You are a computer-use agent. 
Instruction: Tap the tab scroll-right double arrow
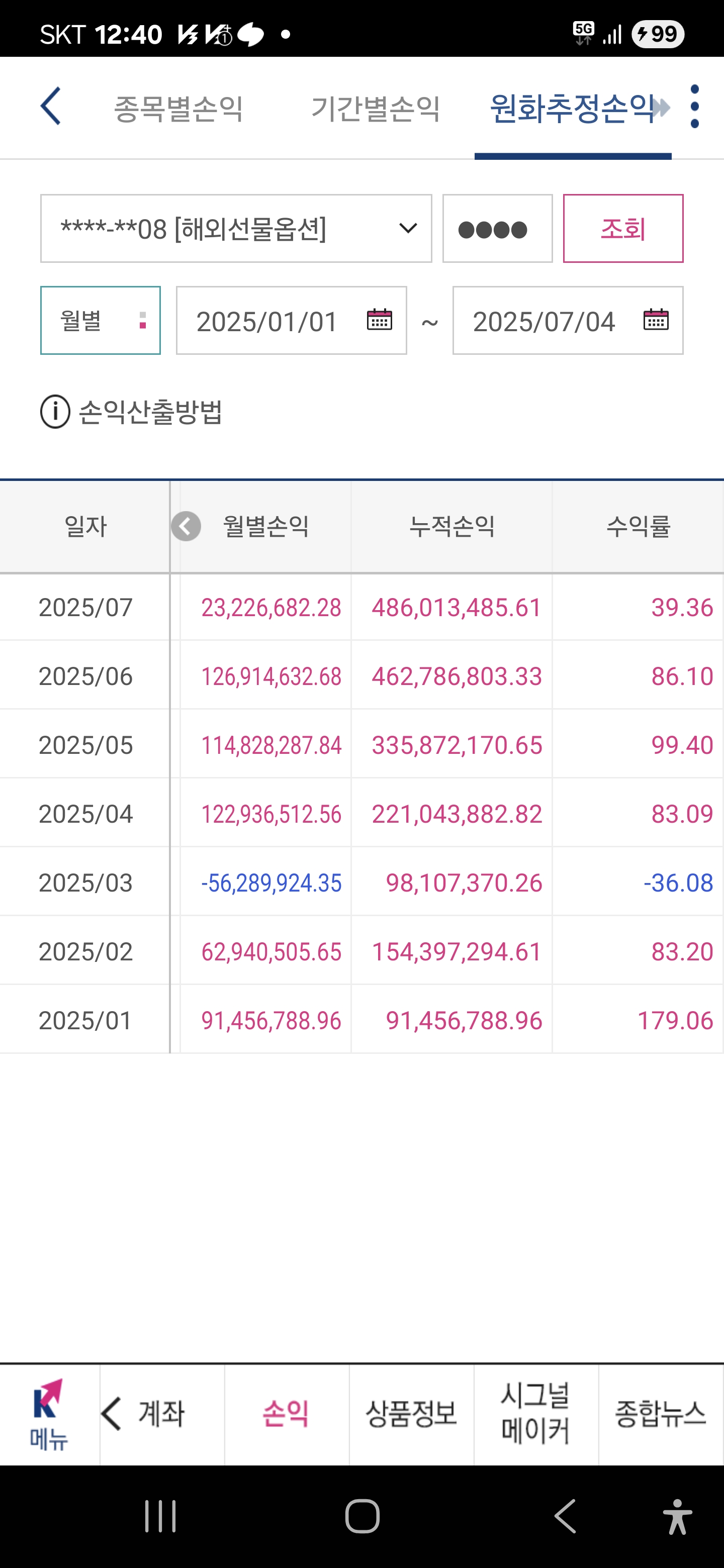click(660, 108)
